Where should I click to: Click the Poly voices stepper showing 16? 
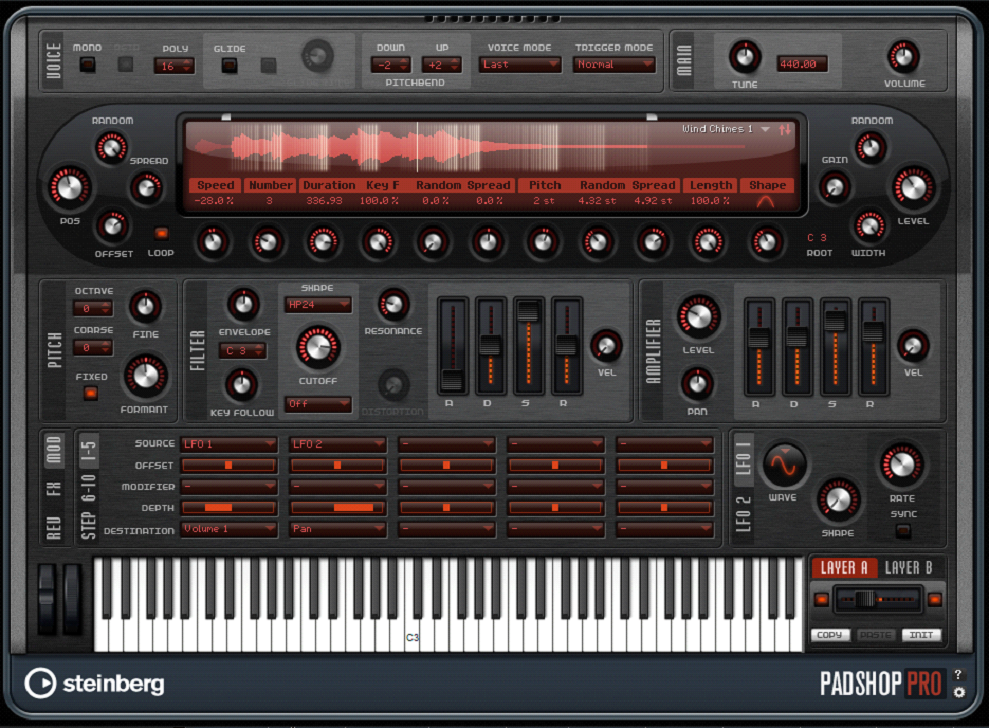tap(174, 66)
